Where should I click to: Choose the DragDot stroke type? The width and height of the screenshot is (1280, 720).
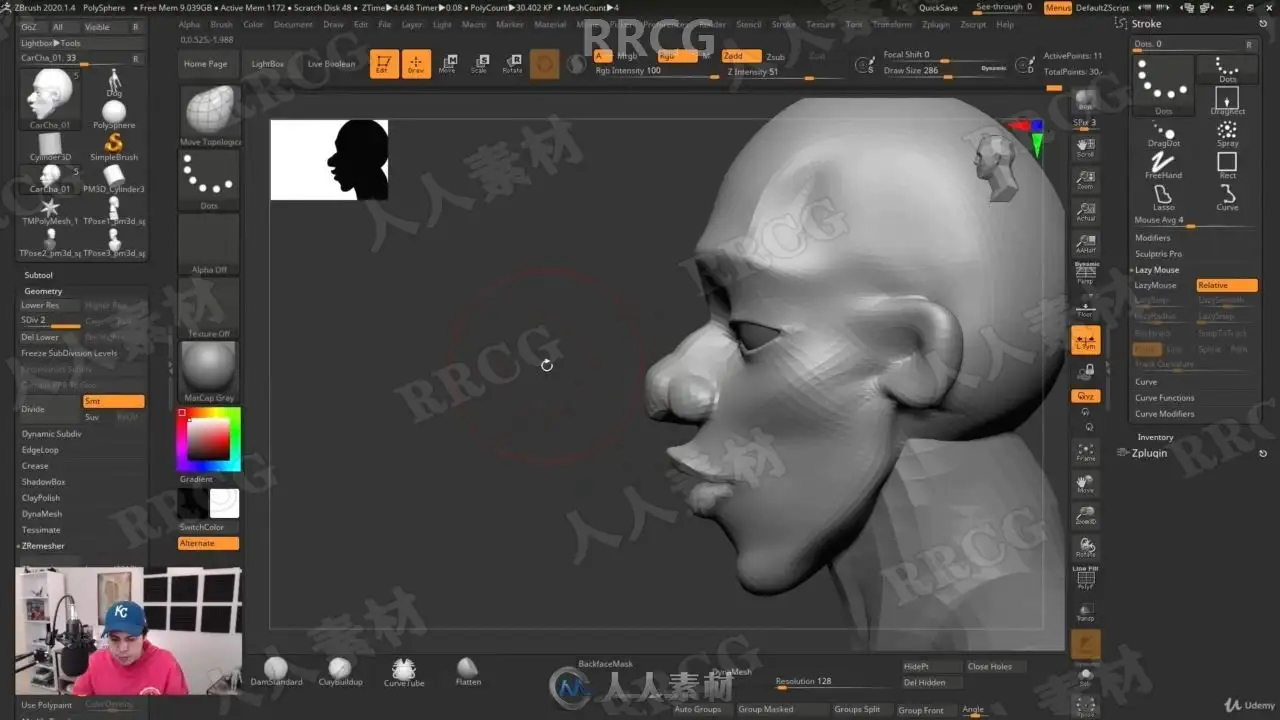pyautogui.click(x=1164, y=133)
